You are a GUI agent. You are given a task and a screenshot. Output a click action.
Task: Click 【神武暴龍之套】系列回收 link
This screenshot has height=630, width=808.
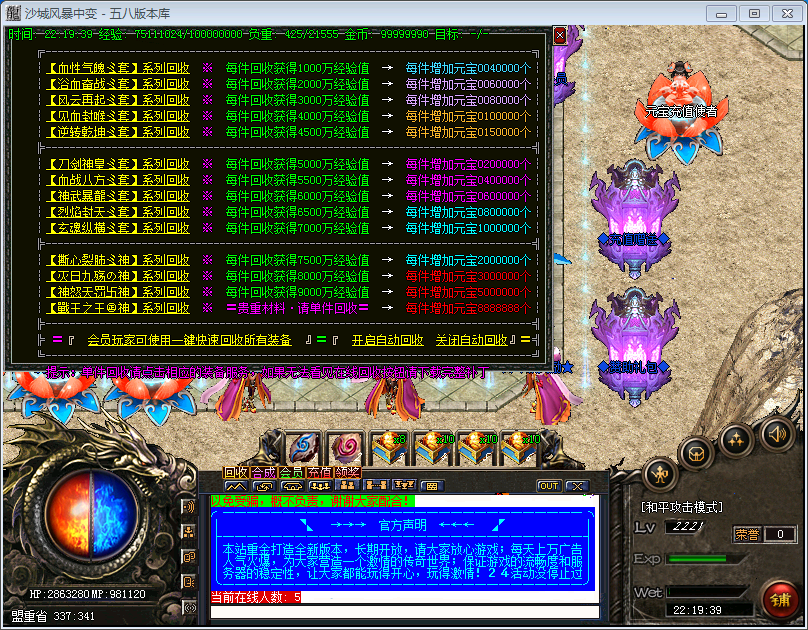coord(118,196)
